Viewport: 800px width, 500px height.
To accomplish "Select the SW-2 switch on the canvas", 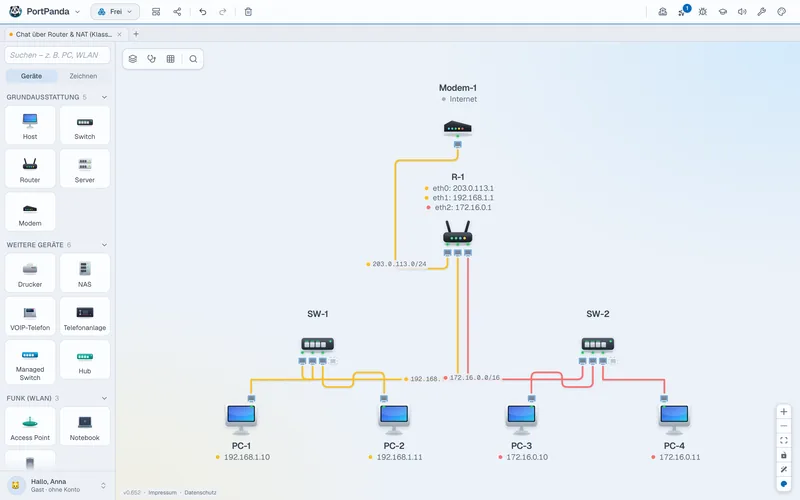I will tap(597, 344).
